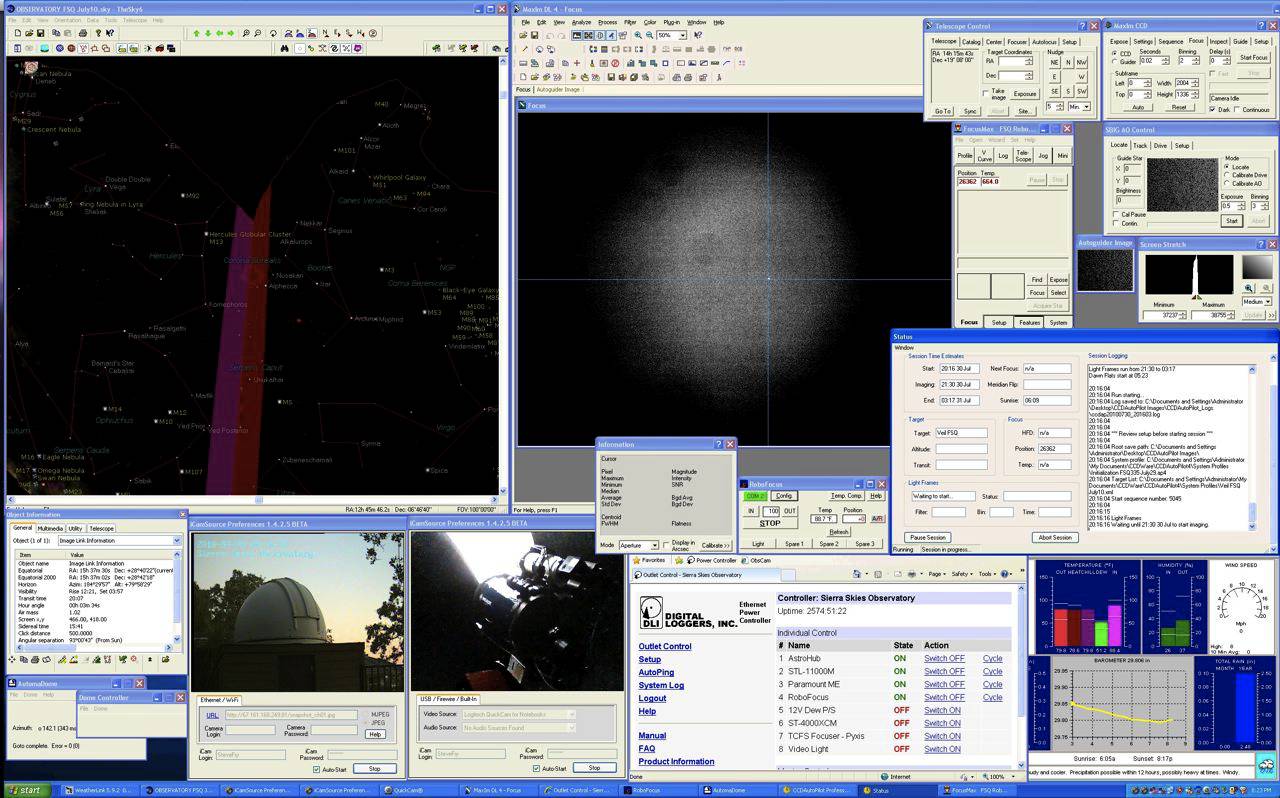Select the Zoom Out magnifier in MaxIm DL toolbar
The height and width of the screenshot is (798, 1280).
pyautogui.click(x=648, y=35)
